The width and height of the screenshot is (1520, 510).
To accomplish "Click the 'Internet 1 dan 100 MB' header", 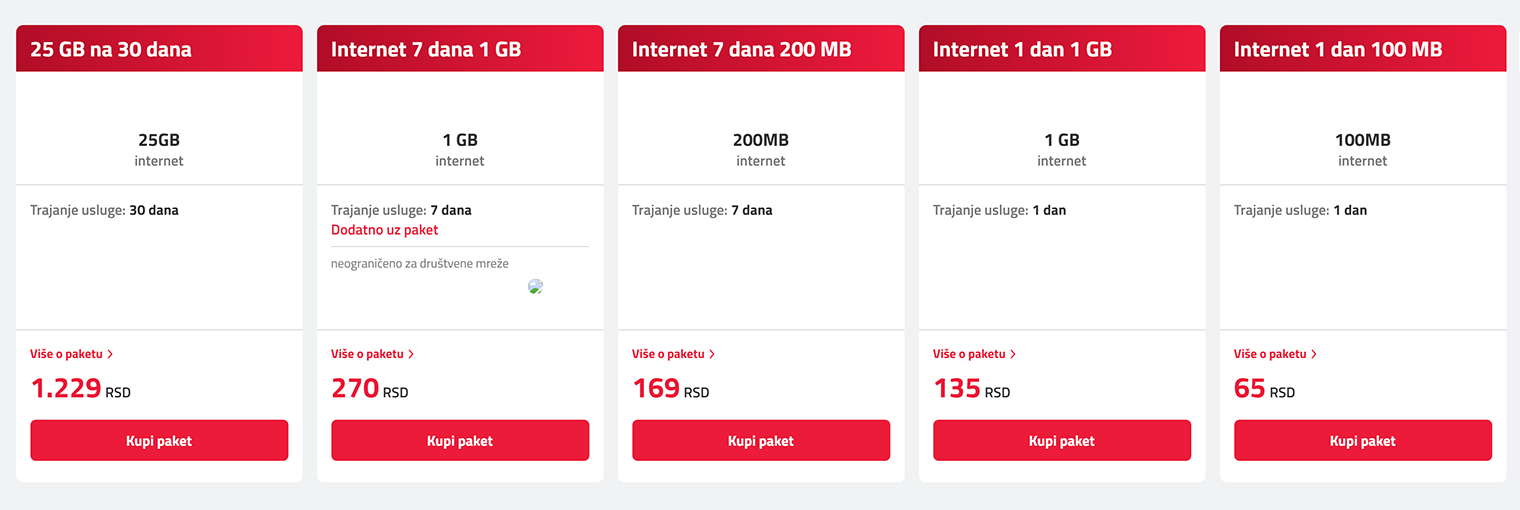I will pos(1337,49).
